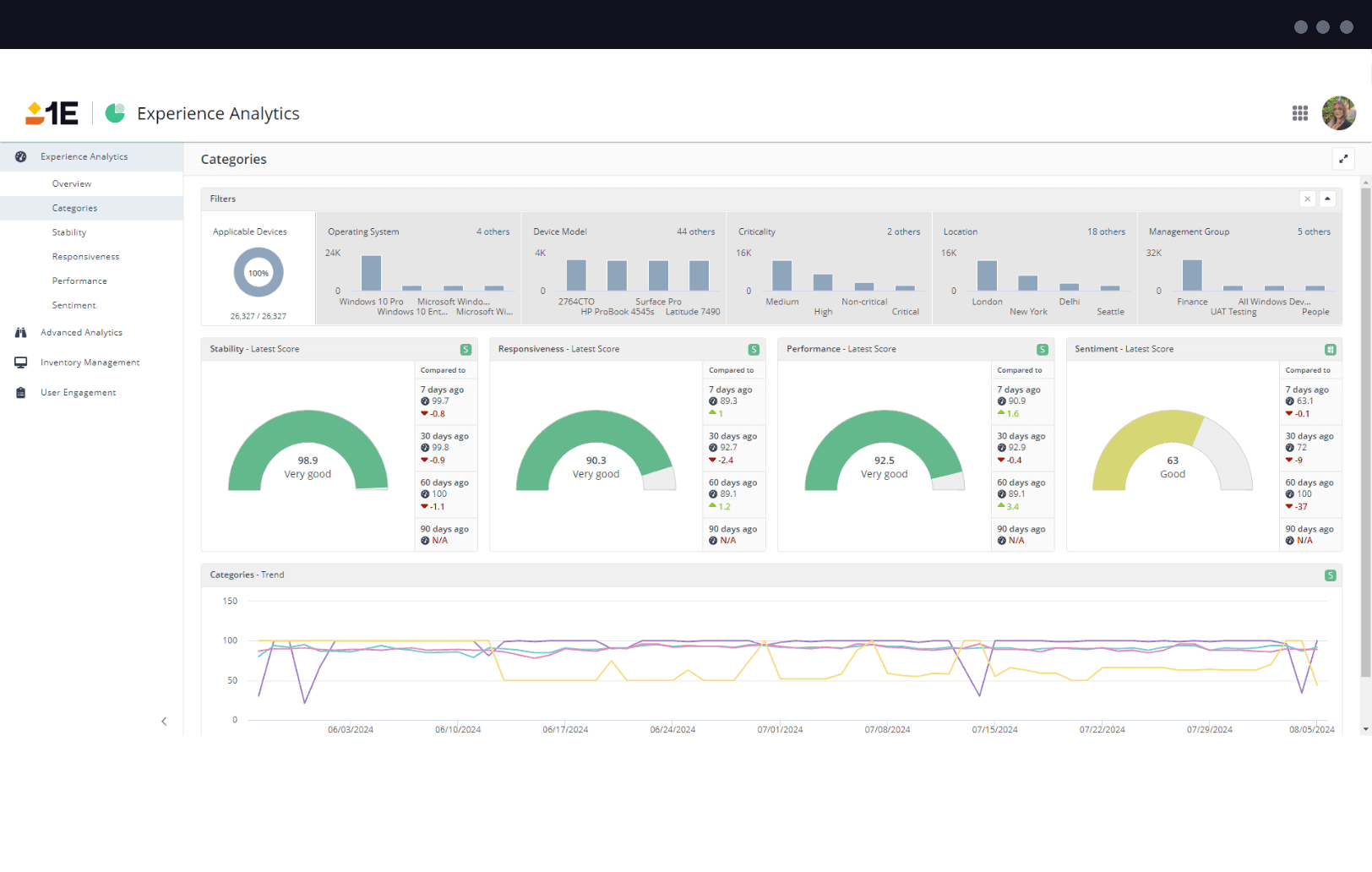Click the Inventory Management monitor icon
1372x872 pixels.
click(x=21, y=362)
